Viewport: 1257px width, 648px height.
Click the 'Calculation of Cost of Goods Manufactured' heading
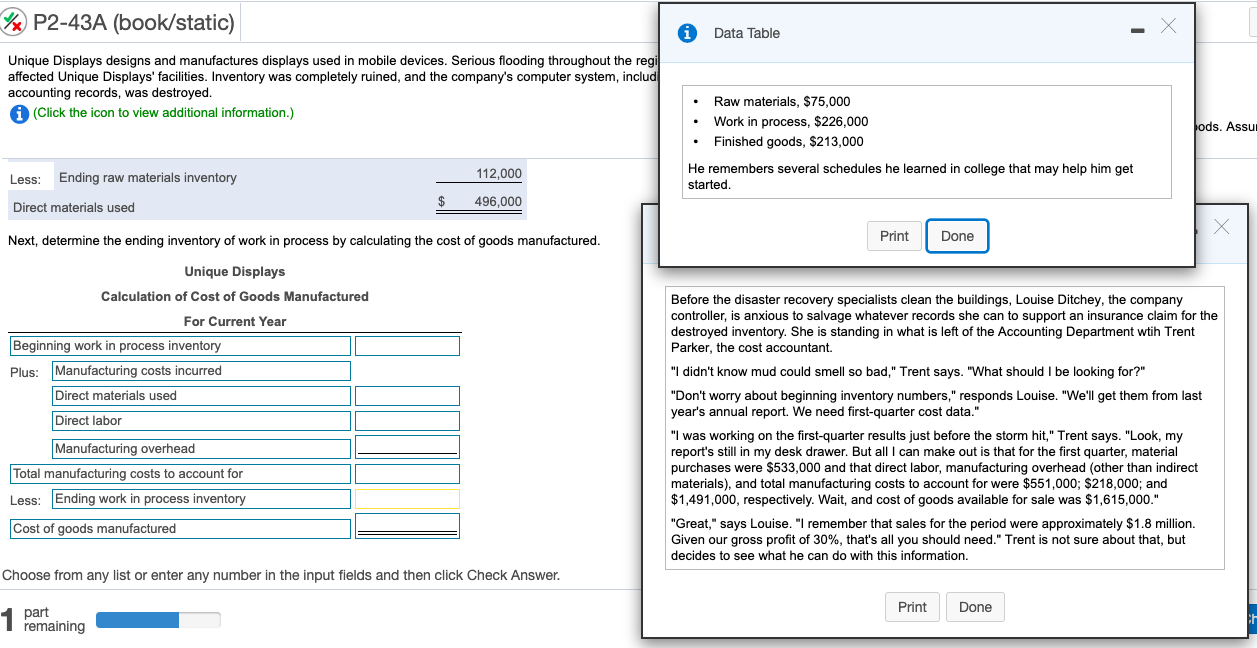click(235, 297)
